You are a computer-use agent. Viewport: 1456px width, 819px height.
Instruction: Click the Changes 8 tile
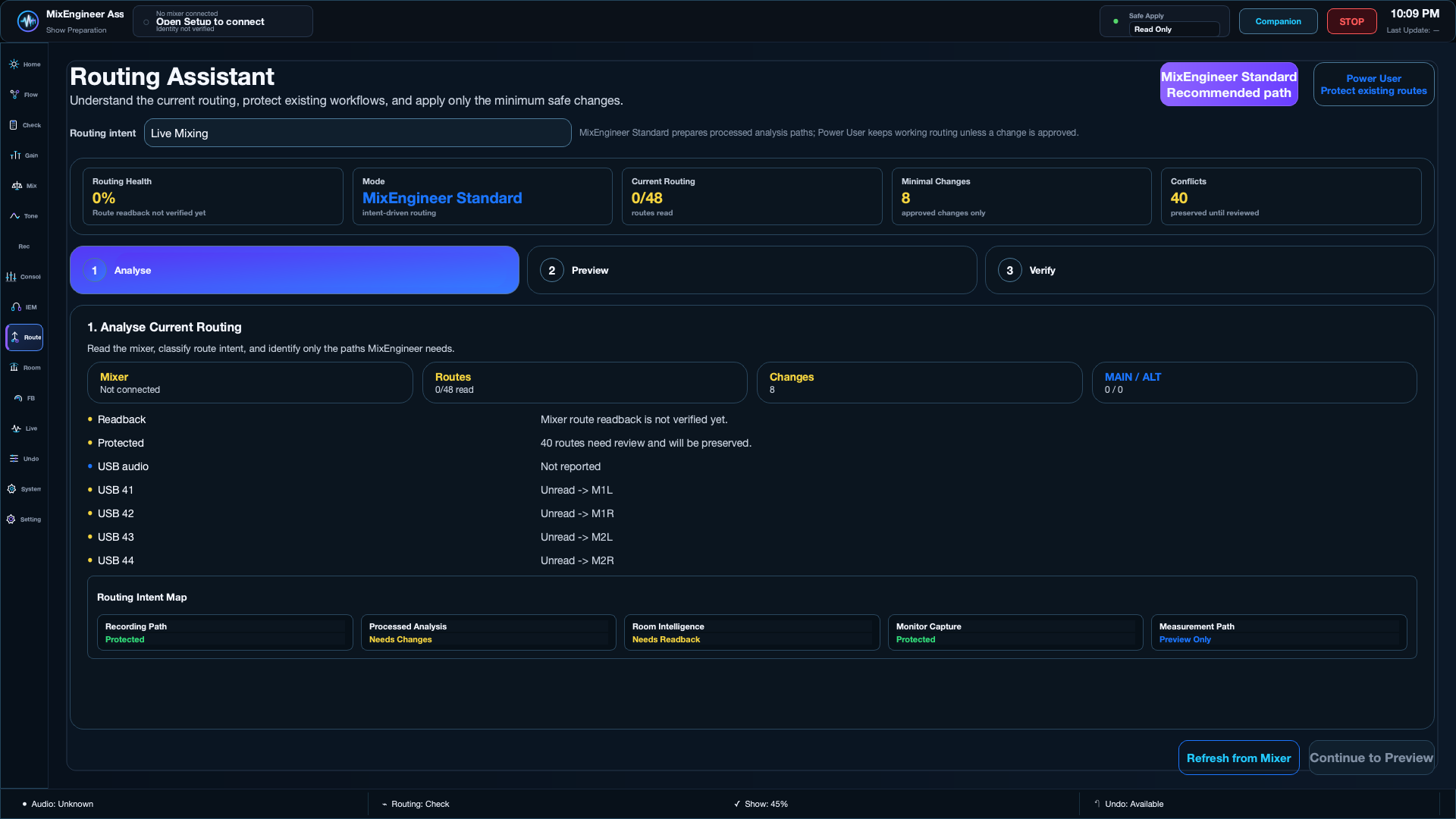click(x=919, y=382)
